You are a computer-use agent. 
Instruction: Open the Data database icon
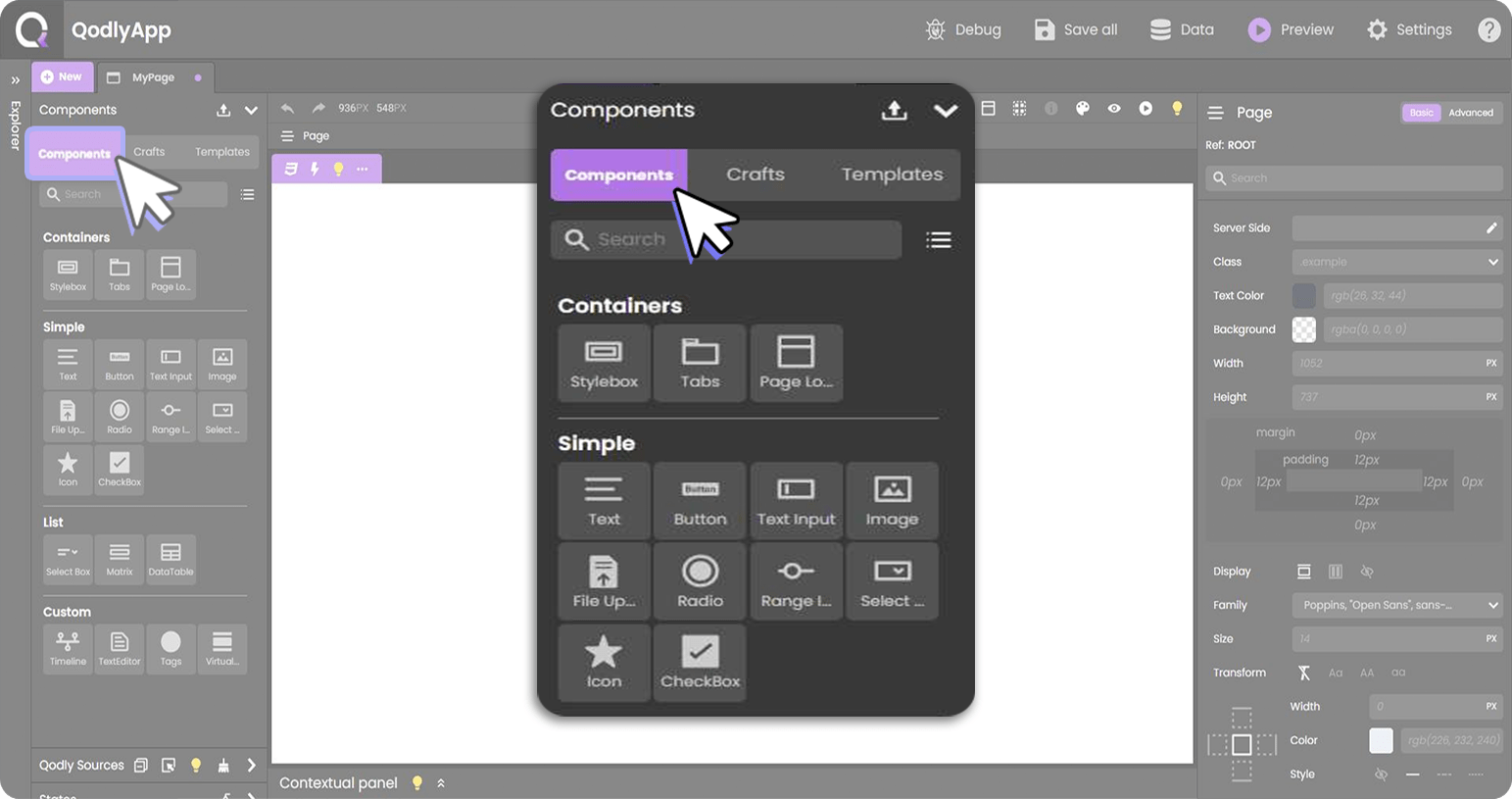pyautogui.click(x=1160, y=29)
